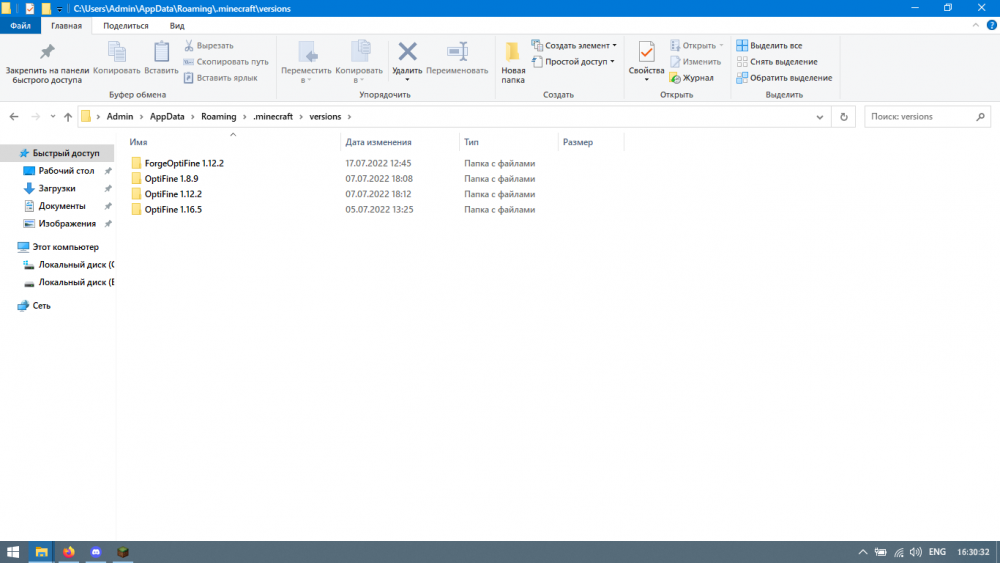Screen dimensions: 1000x563
Task: Open Windows Start menu
Action: pos(13,552)
